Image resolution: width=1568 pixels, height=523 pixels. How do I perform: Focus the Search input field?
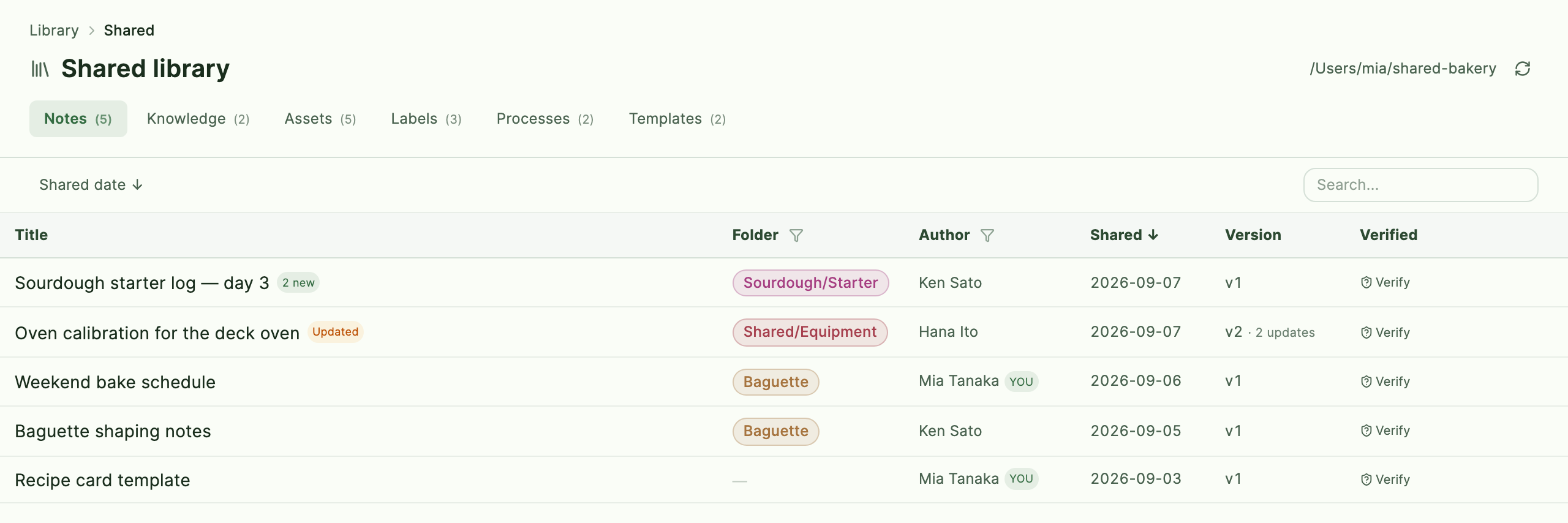pyautogui.click(x=1420, y=185)
